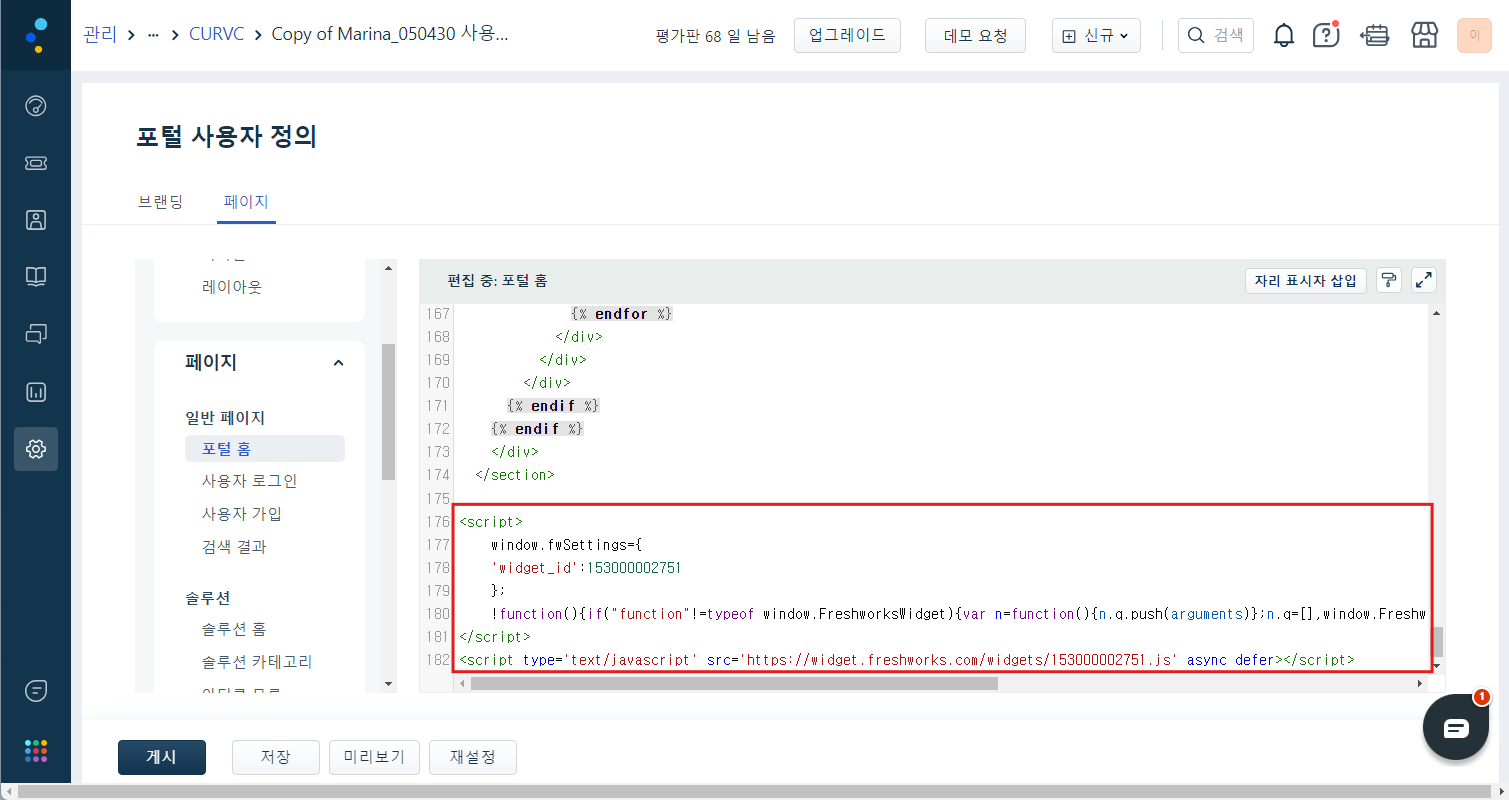Select 검색 결과 page
Image resolution: width=1509 pixels, height=800 pixels.
pyautogui.click(x=234, y=547)
